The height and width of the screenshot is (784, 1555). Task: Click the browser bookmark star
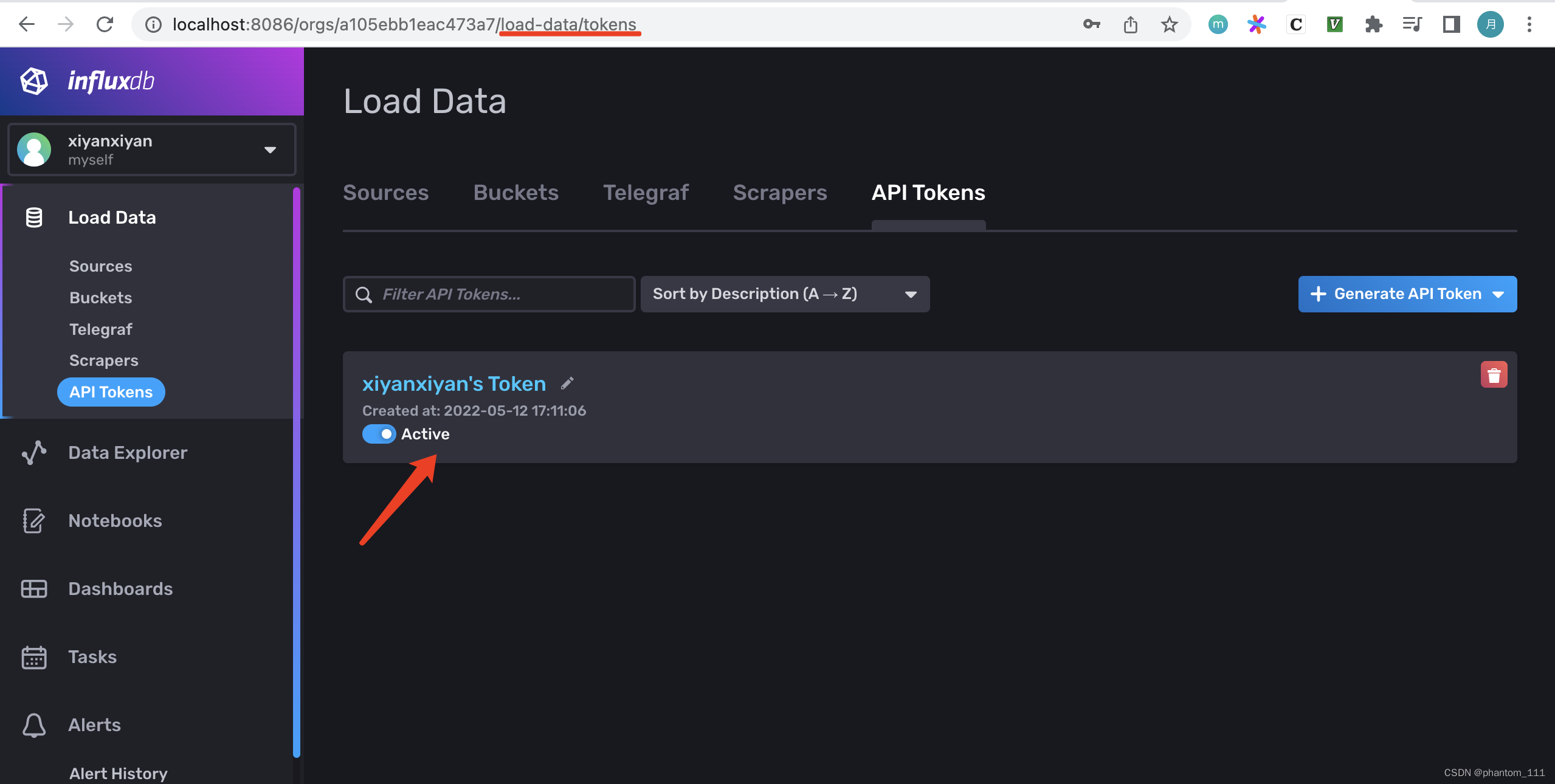(x=1168, y=24)
